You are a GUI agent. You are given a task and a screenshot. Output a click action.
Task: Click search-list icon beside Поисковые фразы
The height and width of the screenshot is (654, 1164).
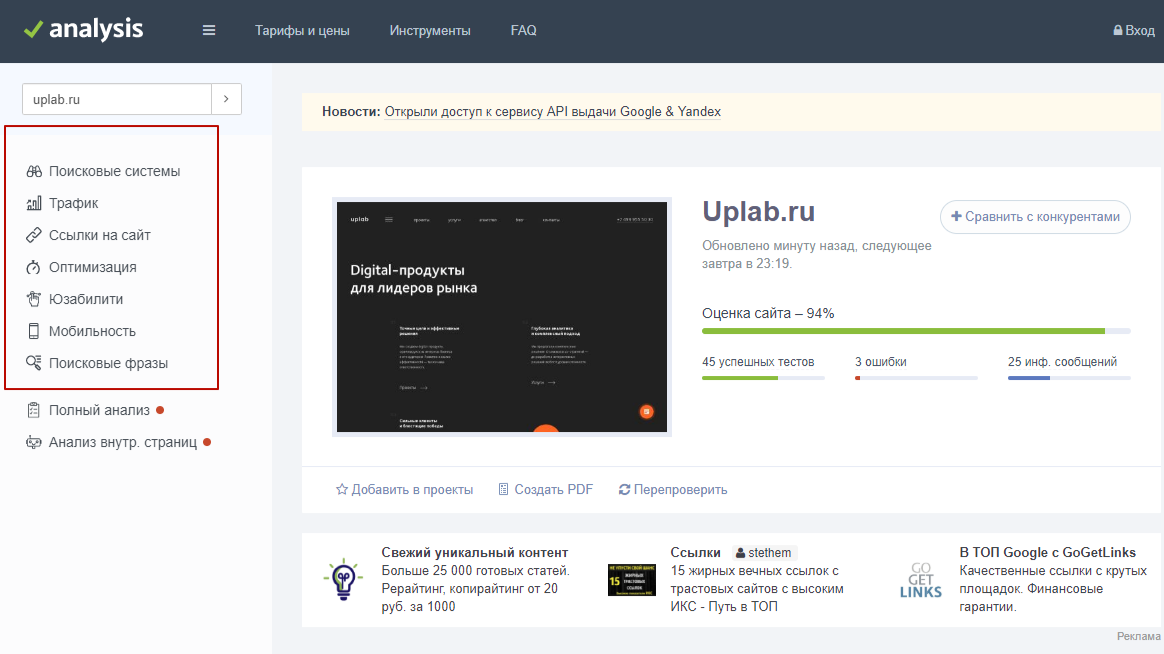tap(33, 363)
